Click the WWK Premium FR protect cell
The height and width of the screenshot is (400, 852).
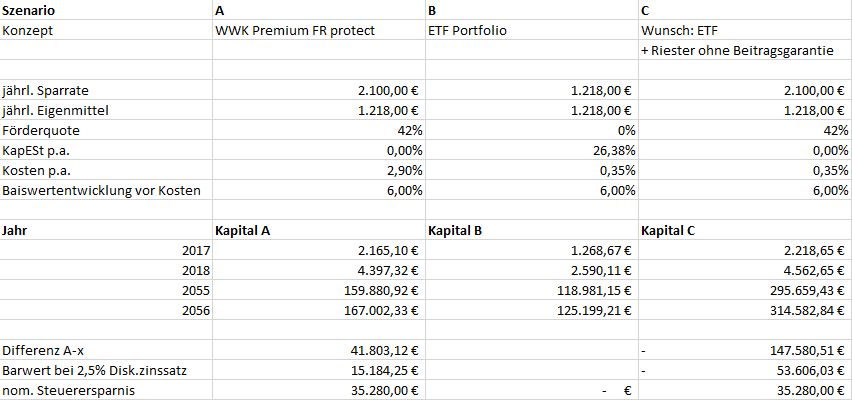[x=295, y=30]
